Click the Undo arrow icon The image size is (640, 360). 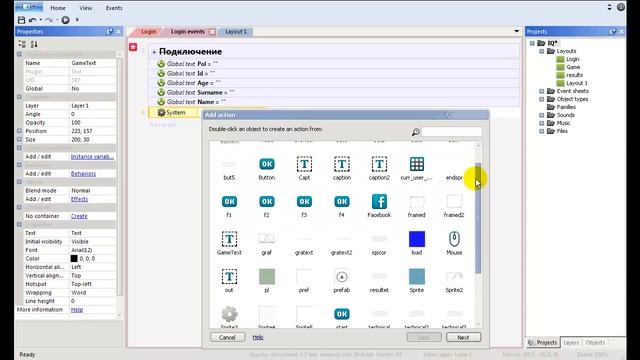(33, 20)
